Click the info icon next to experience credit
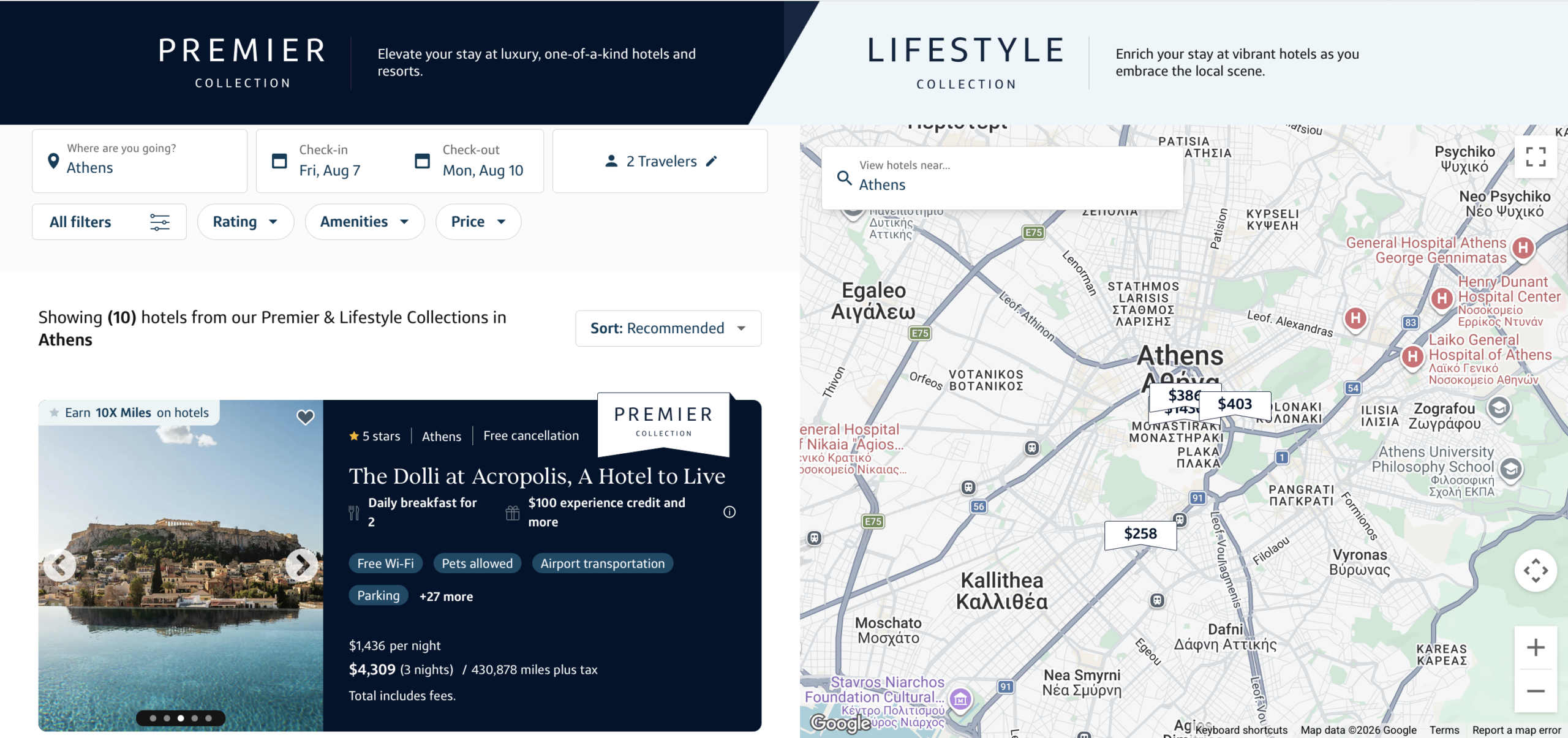This screenshot has height=738, width=1568. coord(729,512)
